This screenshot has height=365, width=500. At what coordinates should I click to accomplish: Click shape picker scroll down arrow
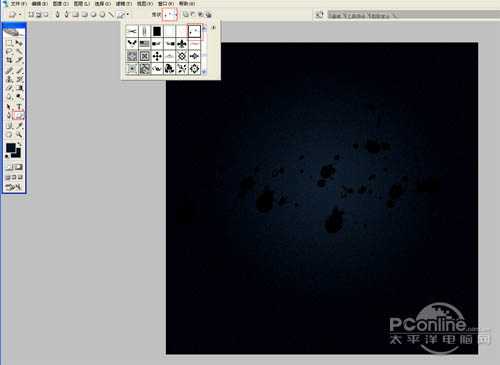(x=204, y=71)
